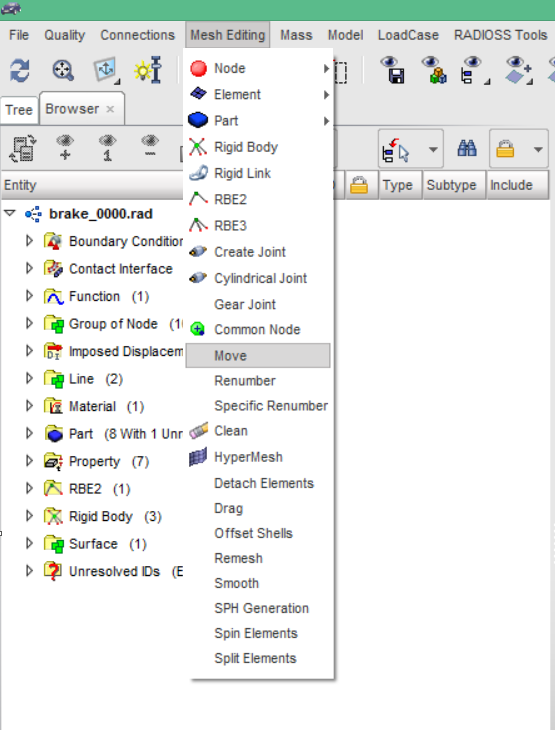
Task: Click the binoculars find icon
Action: pos(467,149)
